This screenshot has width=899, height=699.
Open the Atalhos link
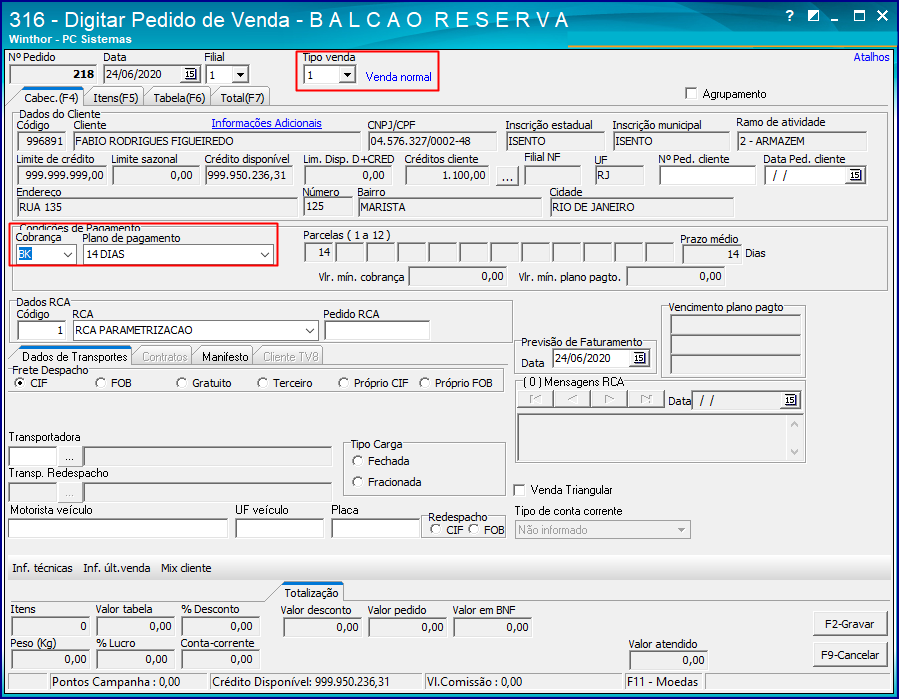click(x=871, y=57)
